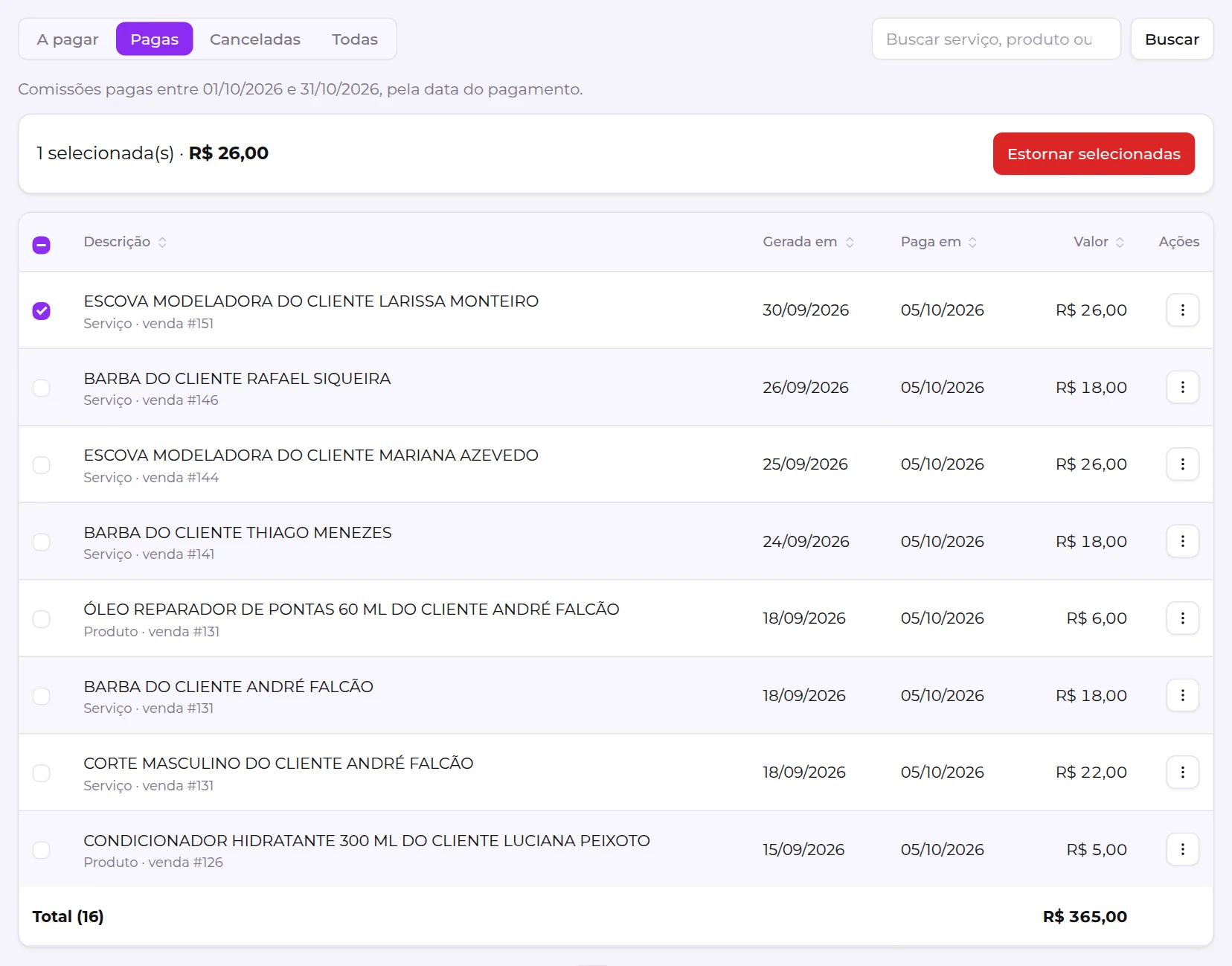
Task: Click the Paga em header label
Action: (931, 242)
